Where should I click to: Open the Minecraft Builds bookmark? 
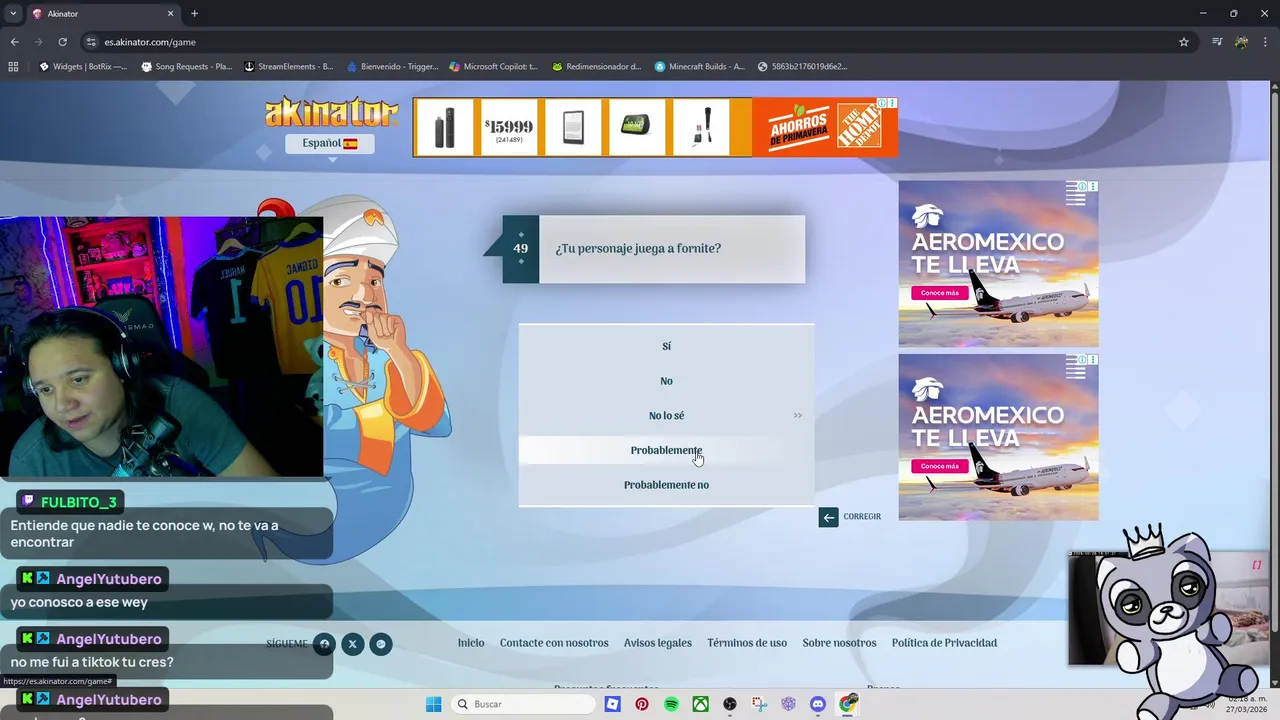click(x=700, y=67)
